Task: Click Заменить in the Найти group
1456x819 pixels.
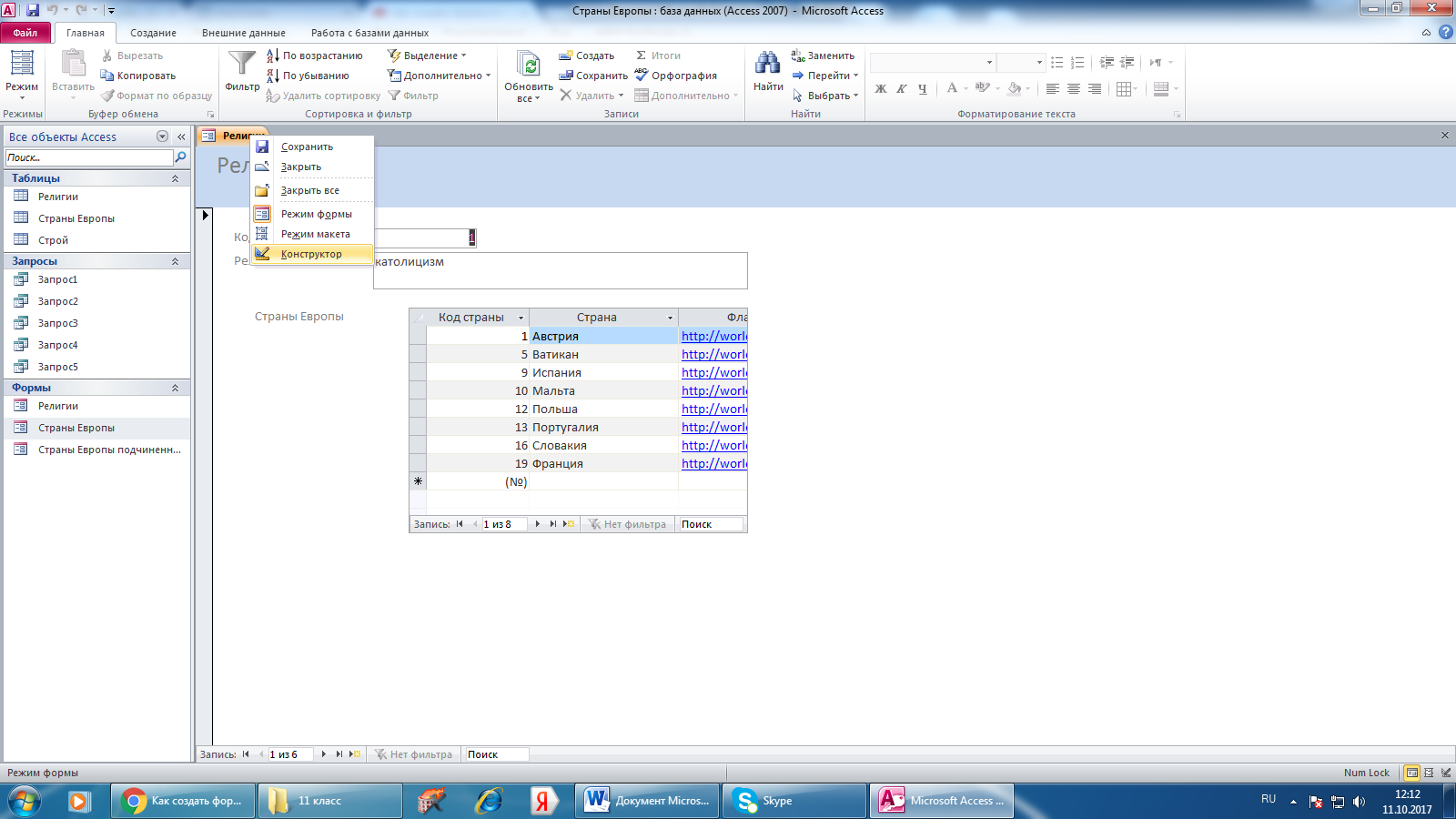Action: click(x=823, y=56)
